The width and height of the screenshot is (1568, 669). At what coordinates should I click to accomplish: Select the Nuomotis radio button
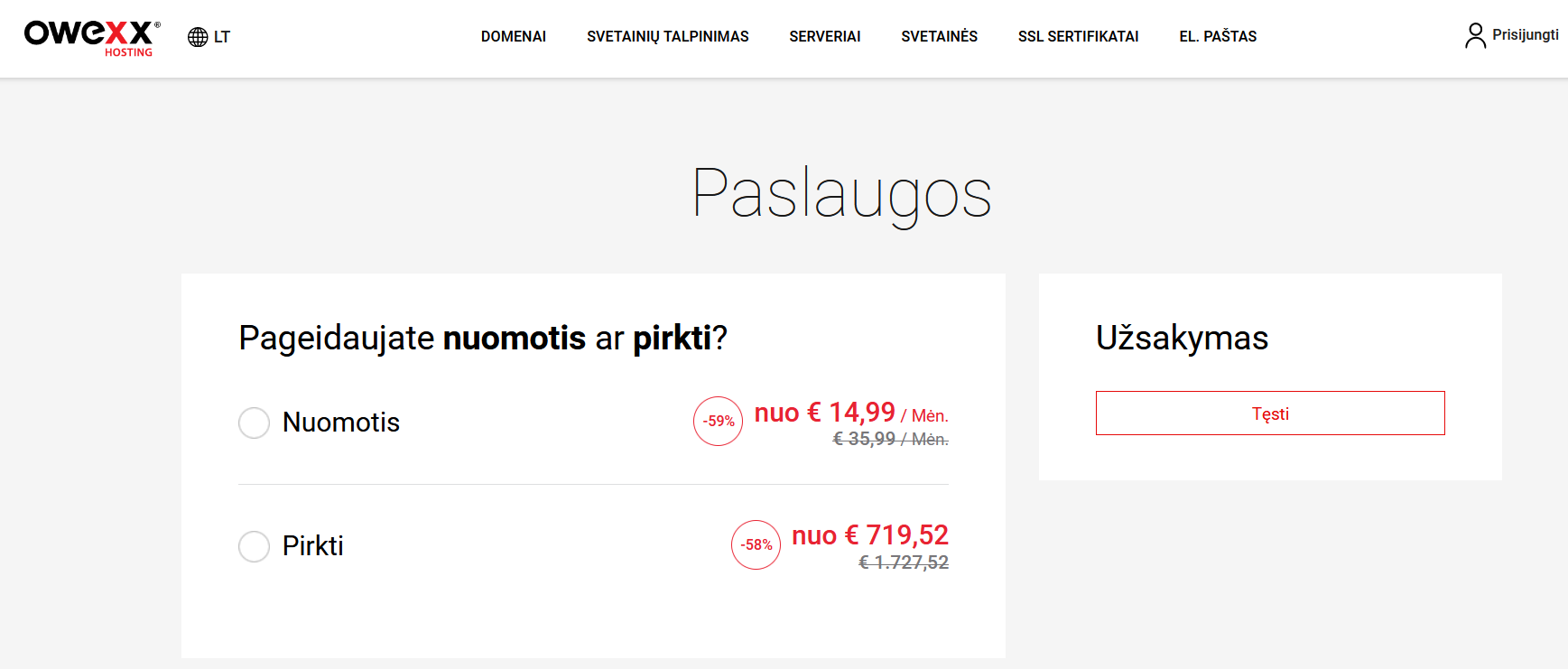click(x=254, y=423)
